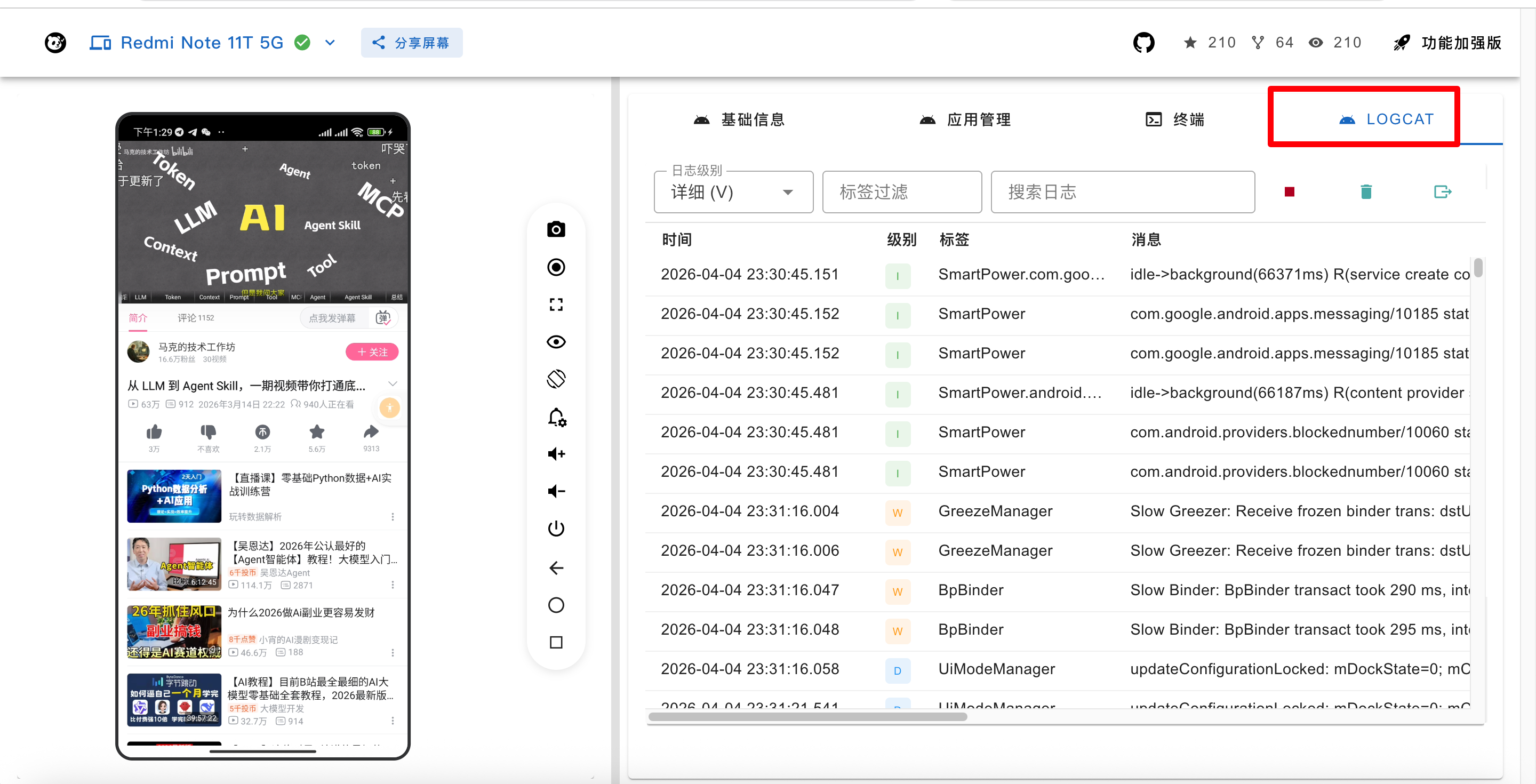Increase device volume
Viewport: 1536px width, 784px height.
pyautogui.click(x=556, y=454)
